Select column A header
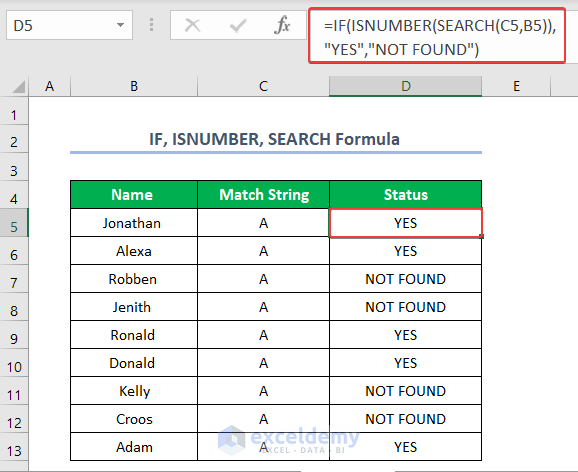 tap(49, 86)
